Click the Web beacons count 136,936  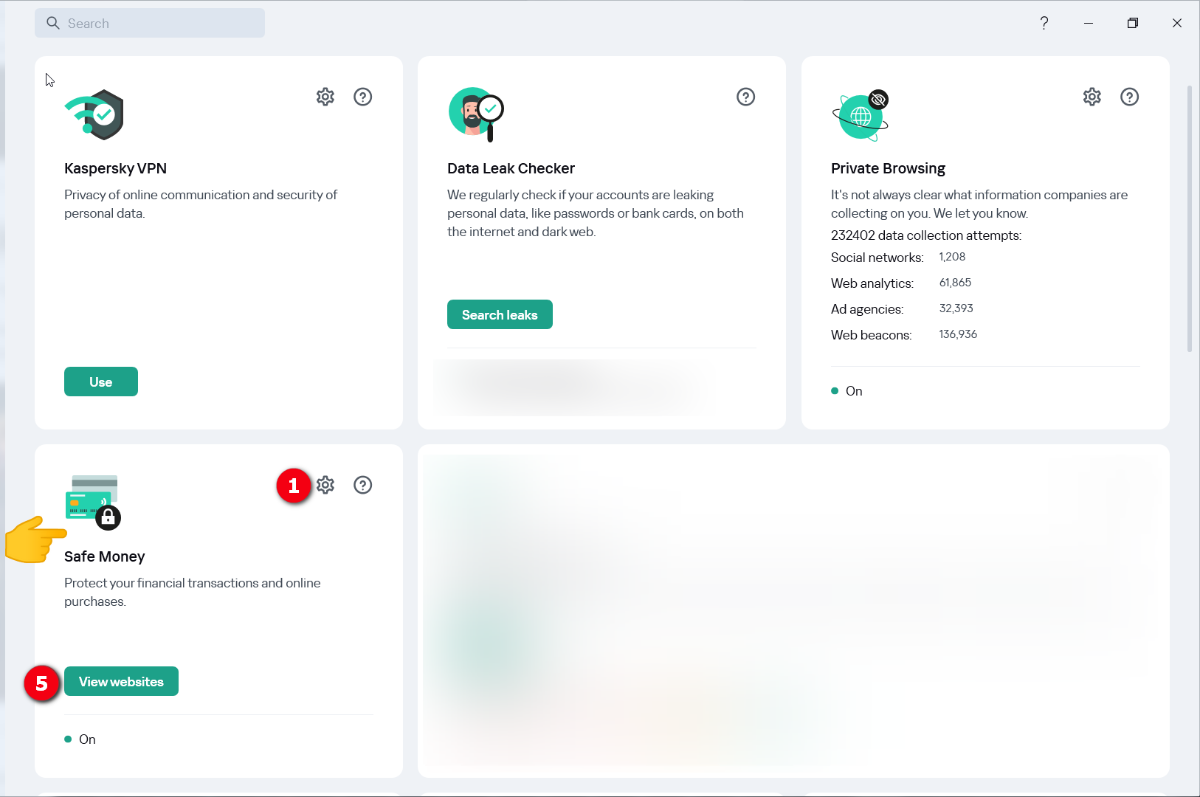(x=958, y=334)
